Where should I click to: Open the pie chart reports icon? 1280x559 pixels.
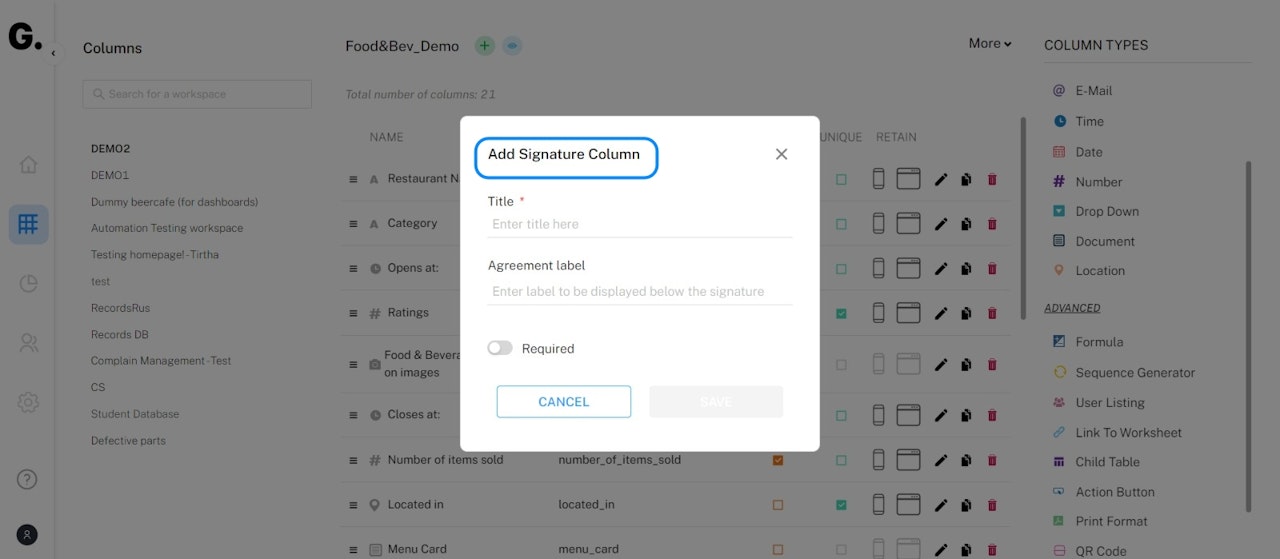28,283
